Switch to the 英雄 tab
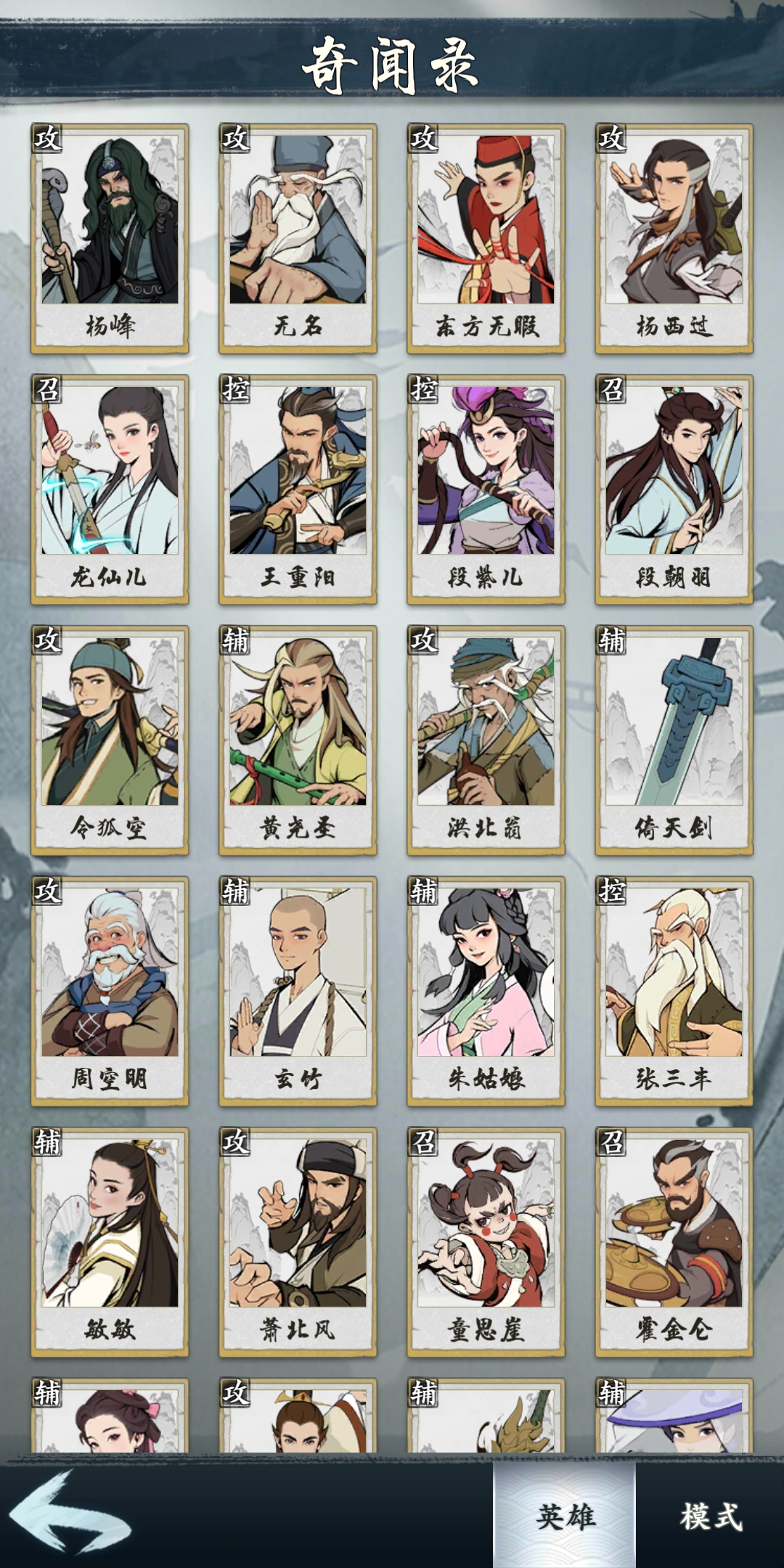Image resolution: width=784 pixels, height=1568 pixels. (565, 1515)
